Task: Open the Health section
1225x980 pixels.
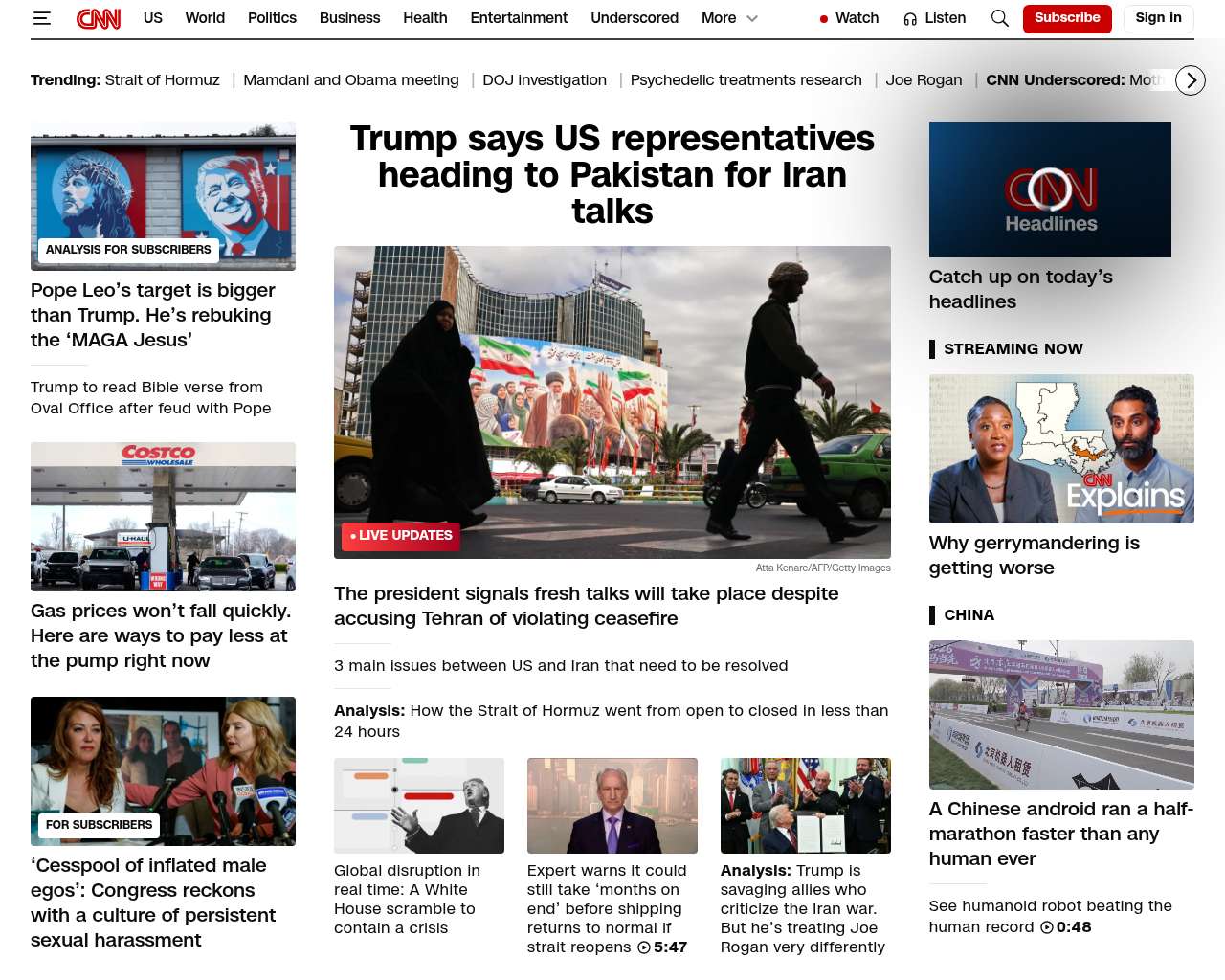Action: point(425,18)
